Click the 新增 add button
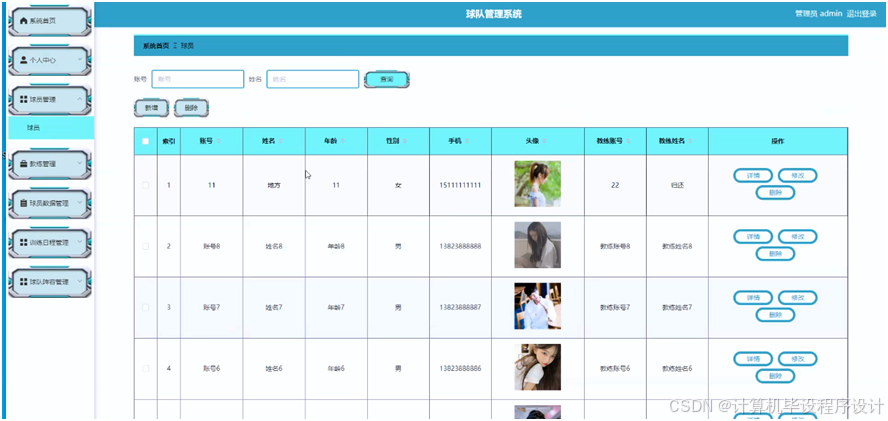 point(151,108)
